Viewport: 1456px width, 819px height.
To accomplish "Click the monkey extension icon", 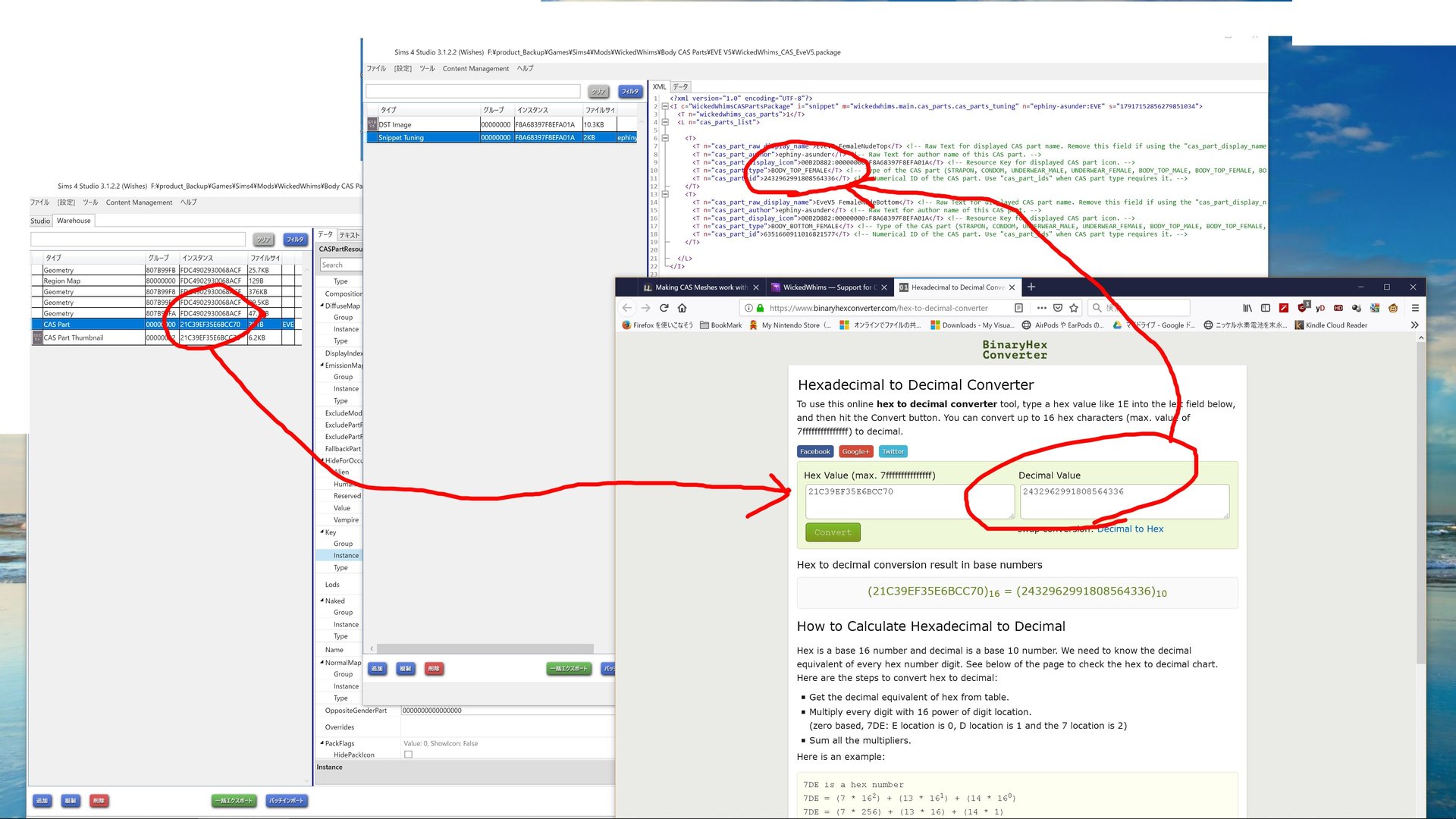I will click(1393, 308).
